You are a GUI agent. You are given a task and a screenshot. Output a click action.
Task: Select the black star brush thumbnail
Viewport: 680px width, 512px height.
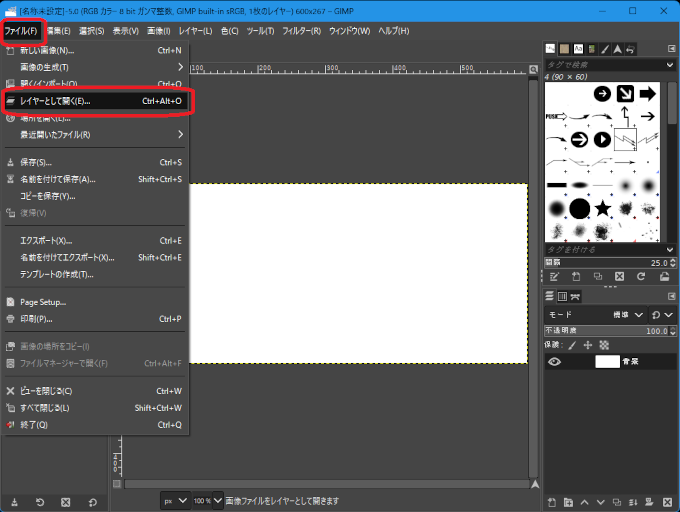point(602,209)
